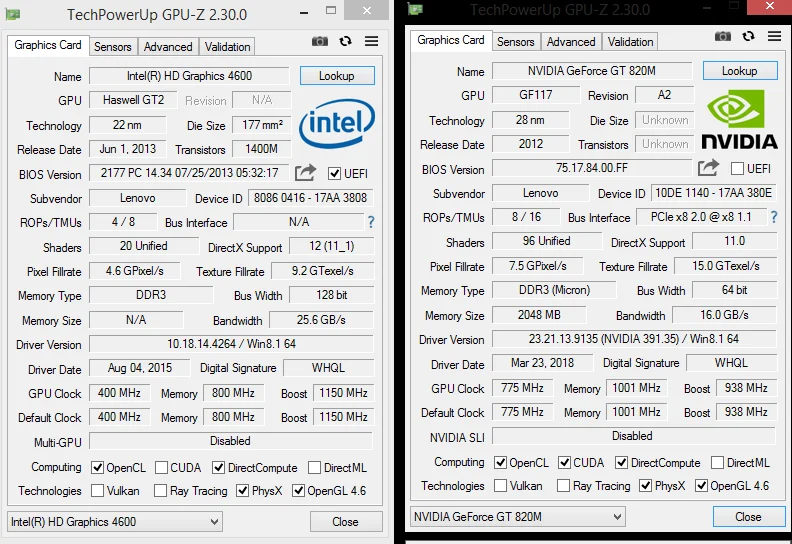Click the BIOS export share icon in the Intel window
The height and width of the screenshot is (544, 792).
tap(306, 173)
